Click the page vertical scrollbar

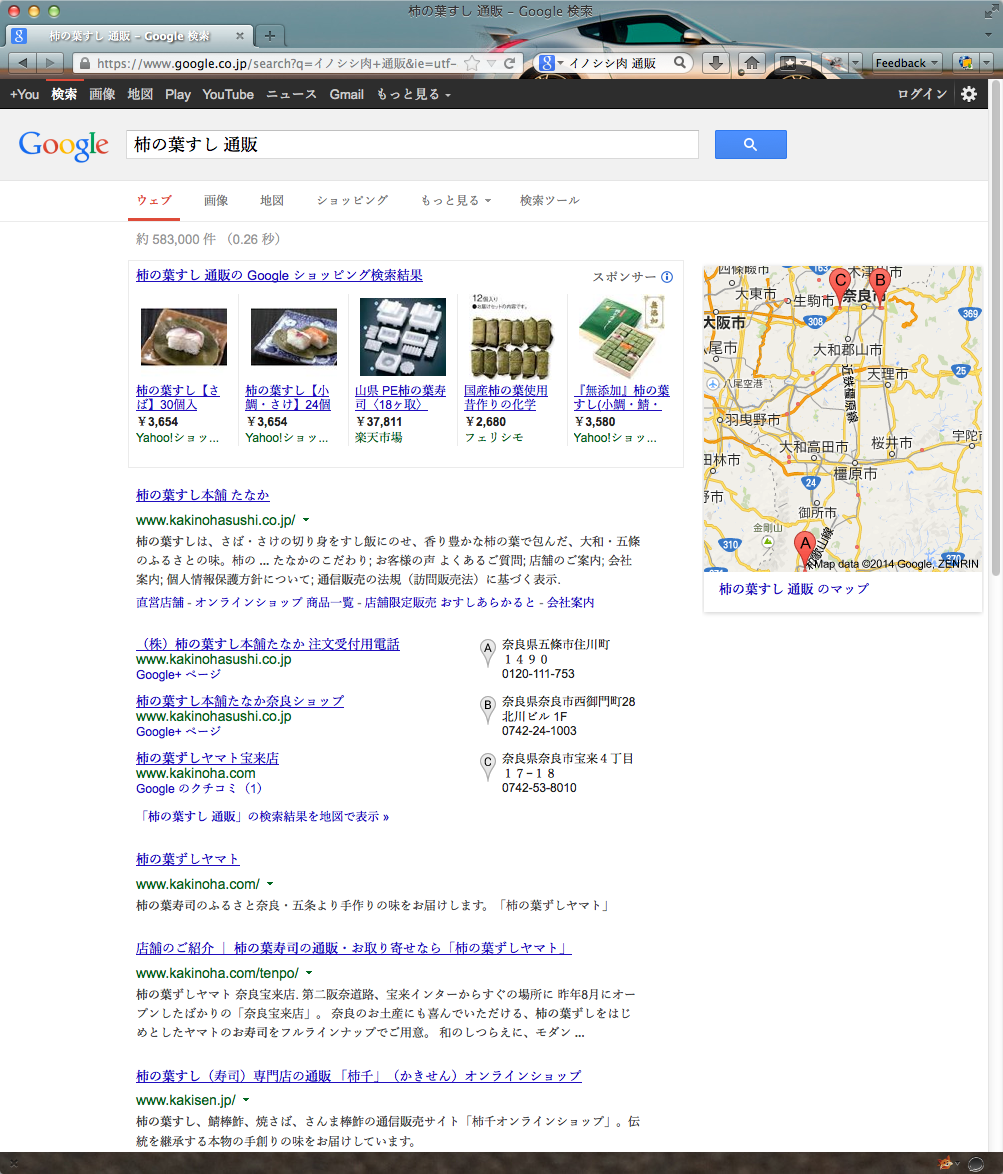coord(996,328)
